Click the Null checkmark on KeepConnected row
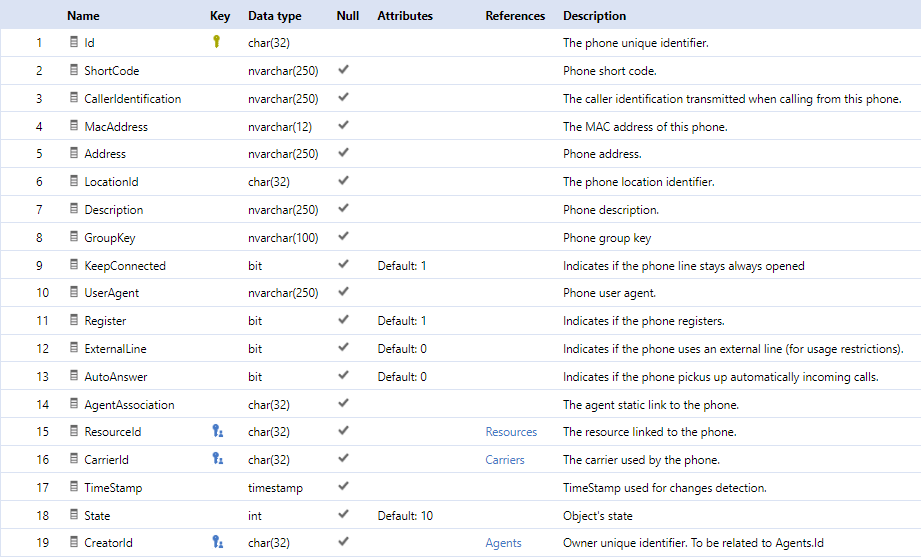The width and height of the screenshot is (921, 557). 344,264
